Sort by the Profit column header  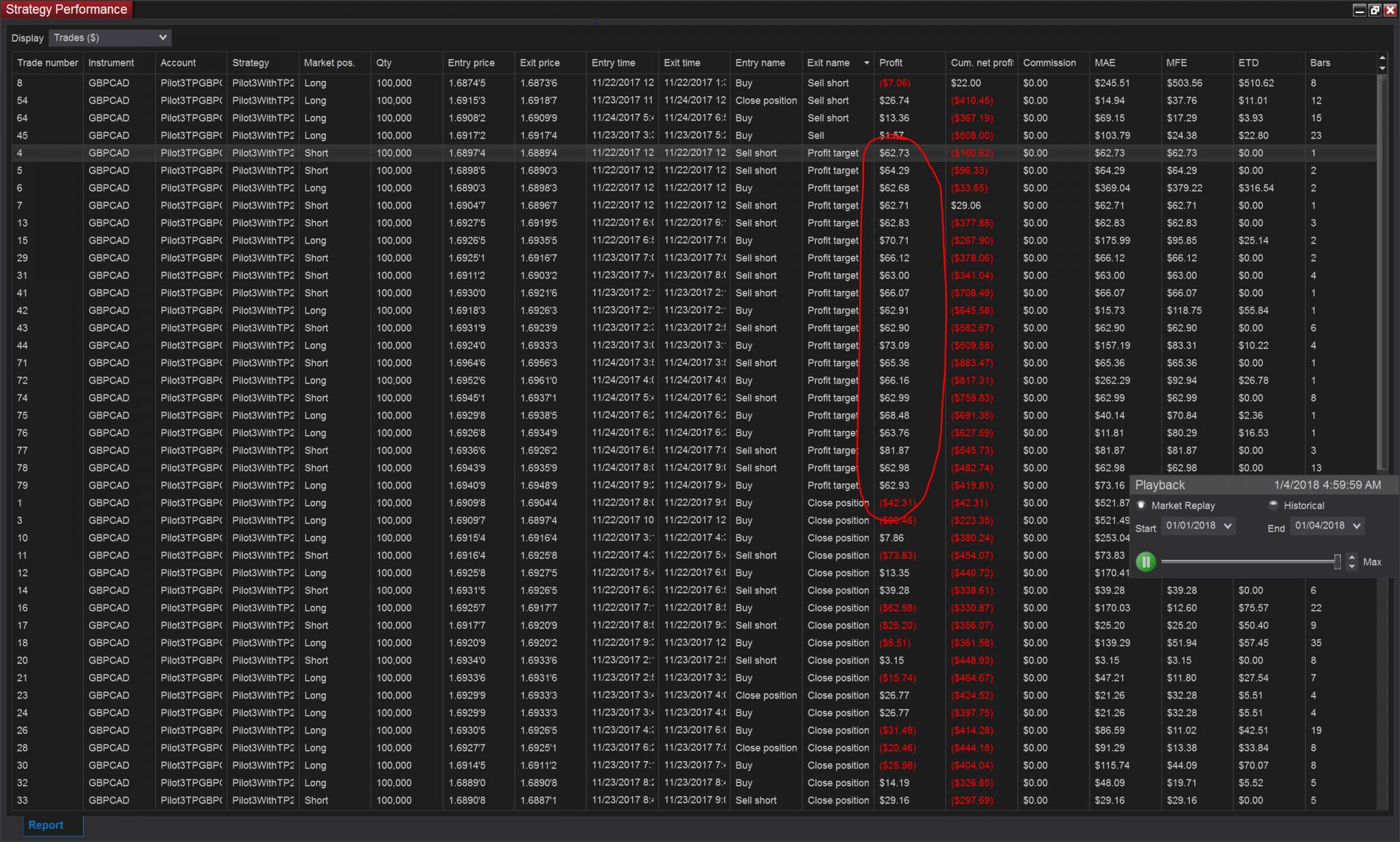(890, 63)
